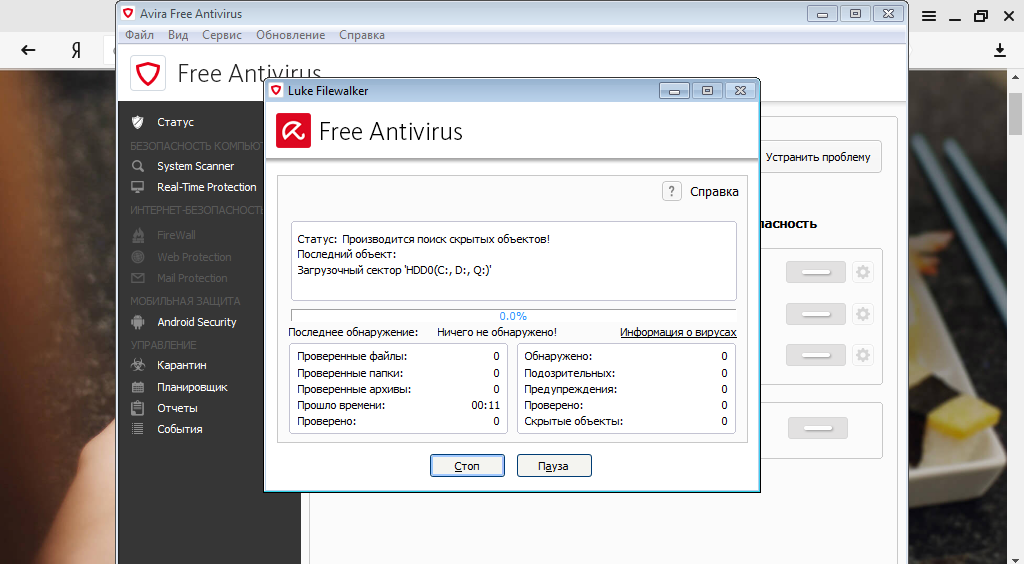Click the Ничего не обнаружено text

(x=497, y=332)
